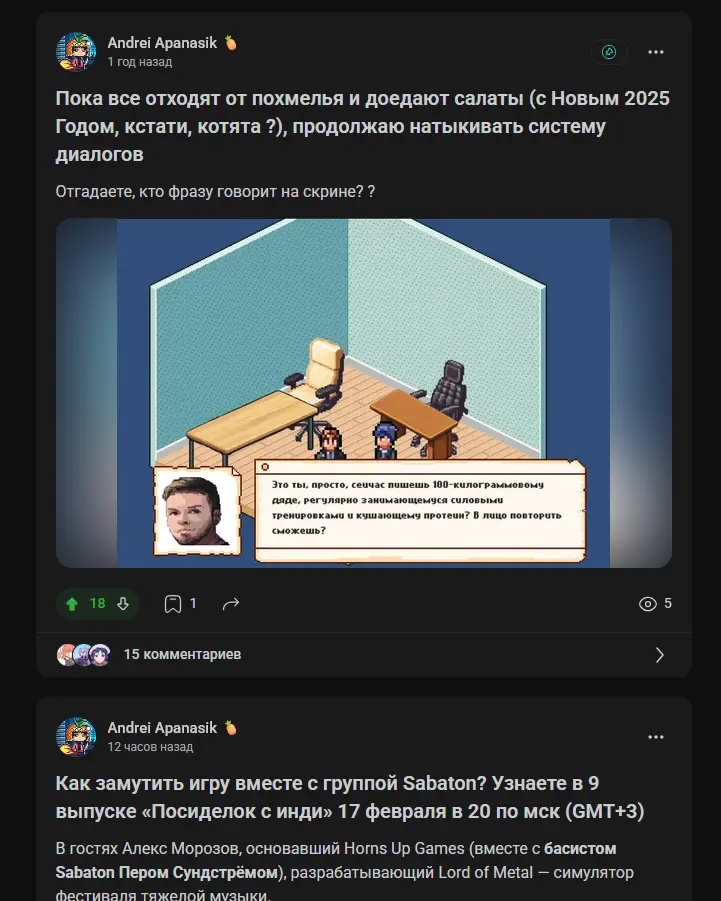Click the eye views counter icon

(647, 604)
